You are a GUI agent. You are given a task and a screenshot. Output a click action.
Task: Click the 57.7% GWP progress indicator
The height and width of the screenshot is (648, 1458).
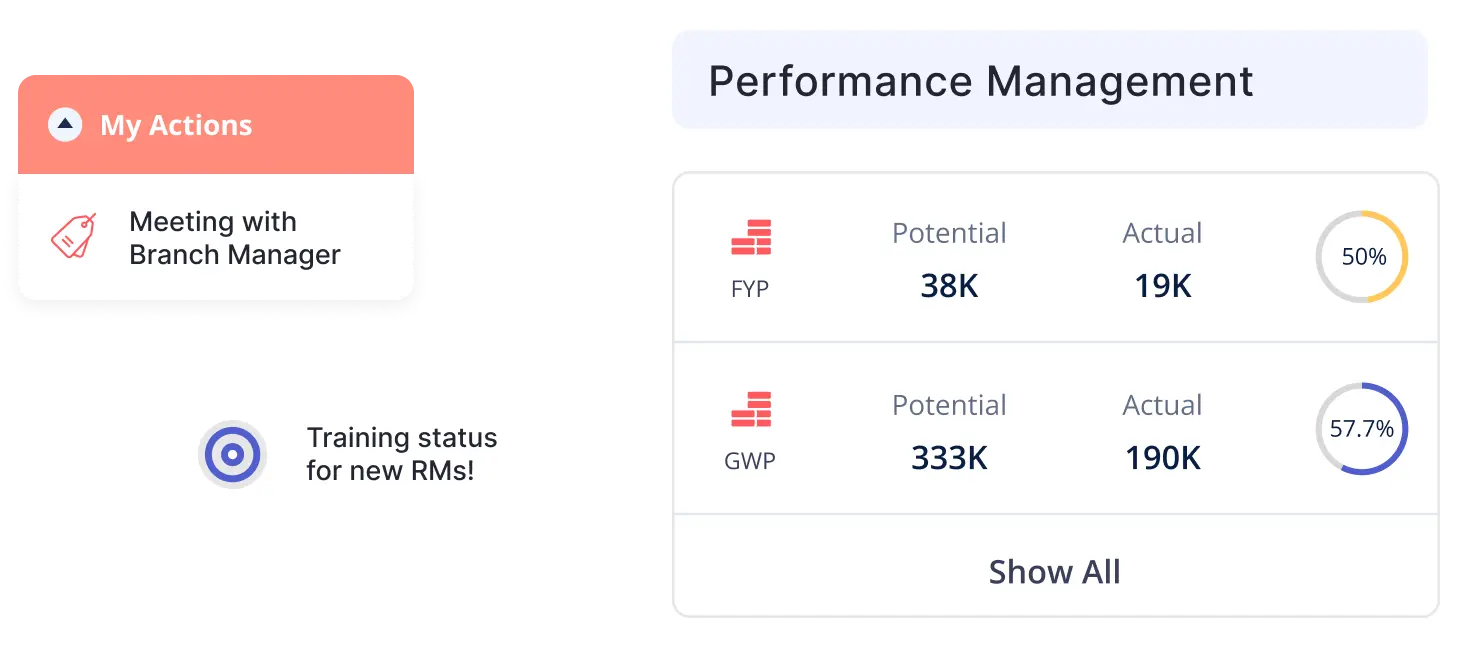click(x=1362, y=428)
